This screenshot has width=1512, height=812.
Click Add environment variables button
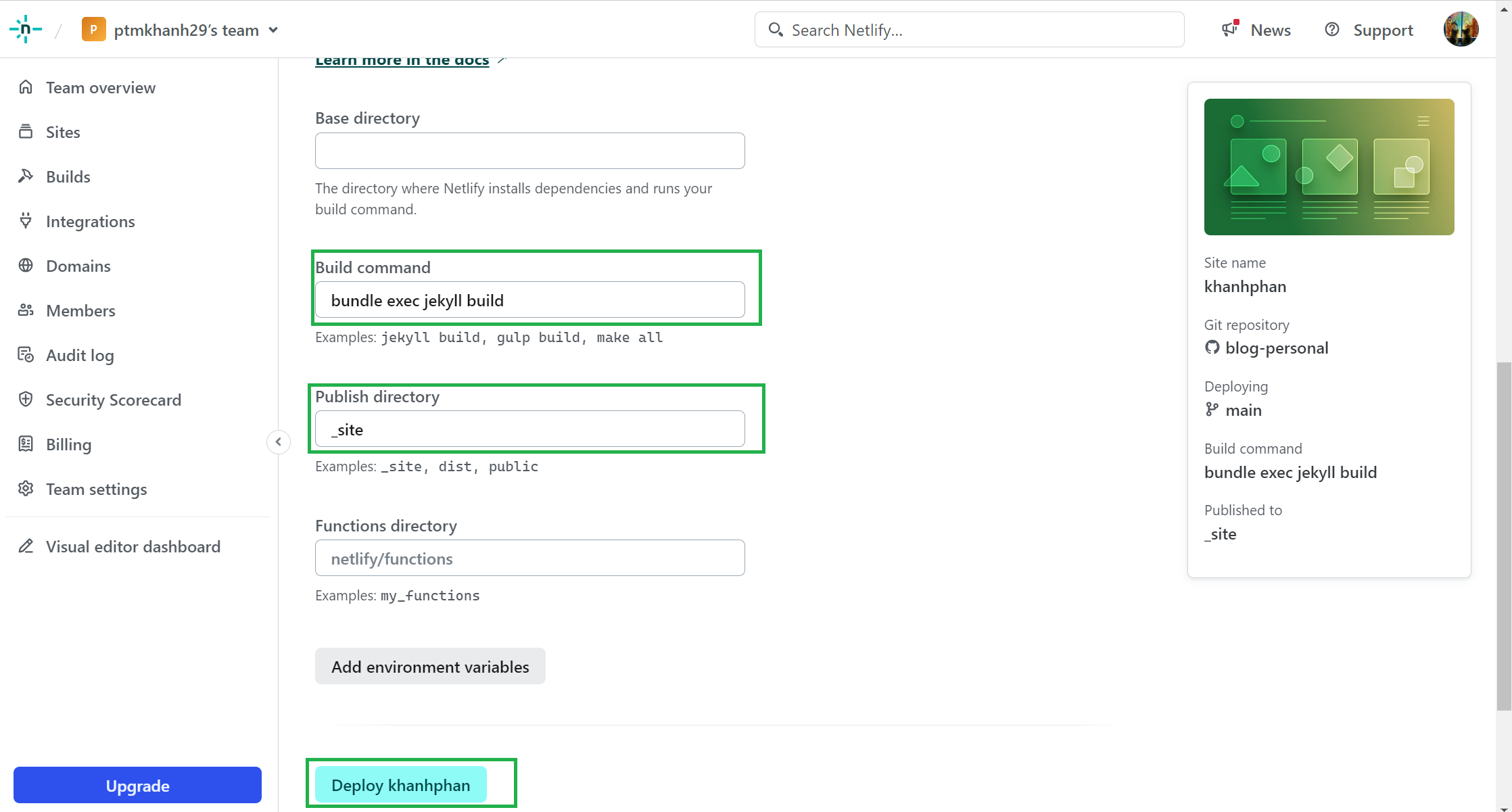tap(430, 667)
